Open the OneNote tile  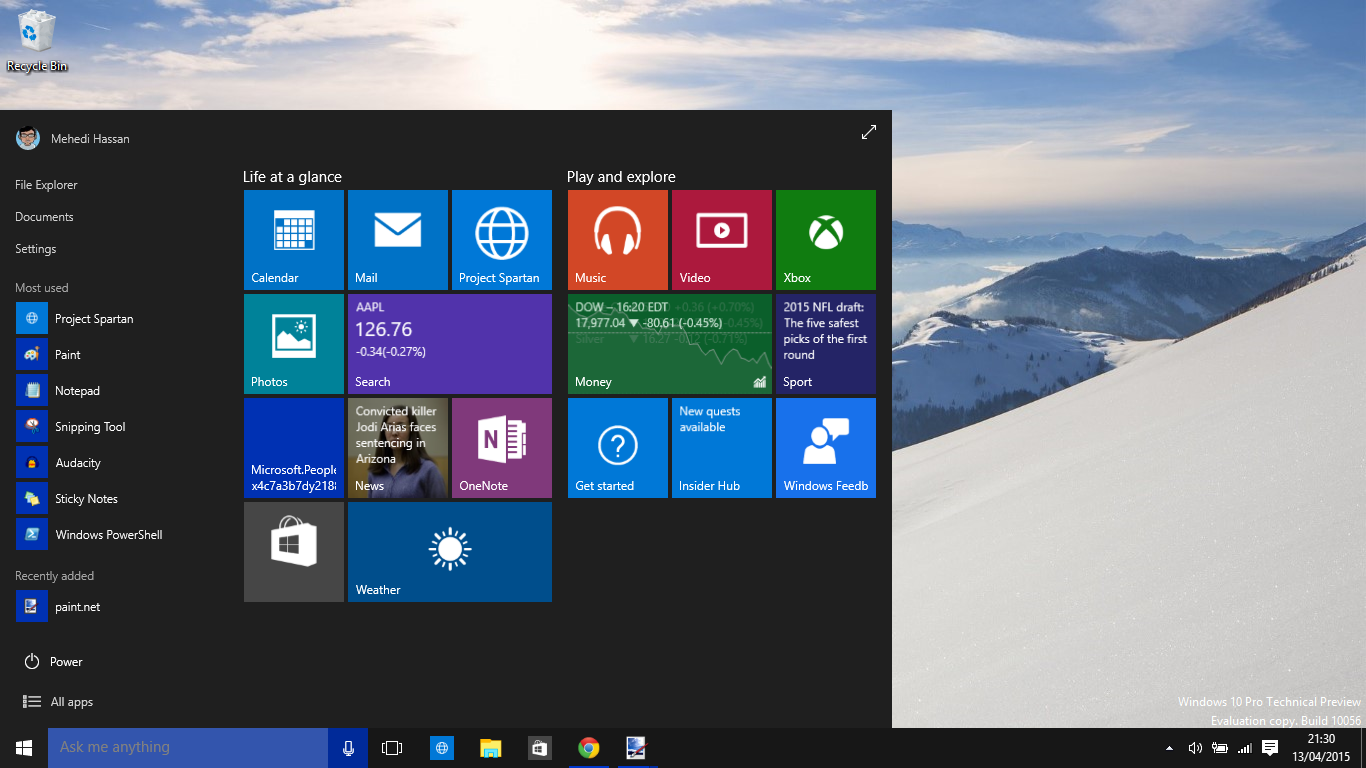coord(502,448)
